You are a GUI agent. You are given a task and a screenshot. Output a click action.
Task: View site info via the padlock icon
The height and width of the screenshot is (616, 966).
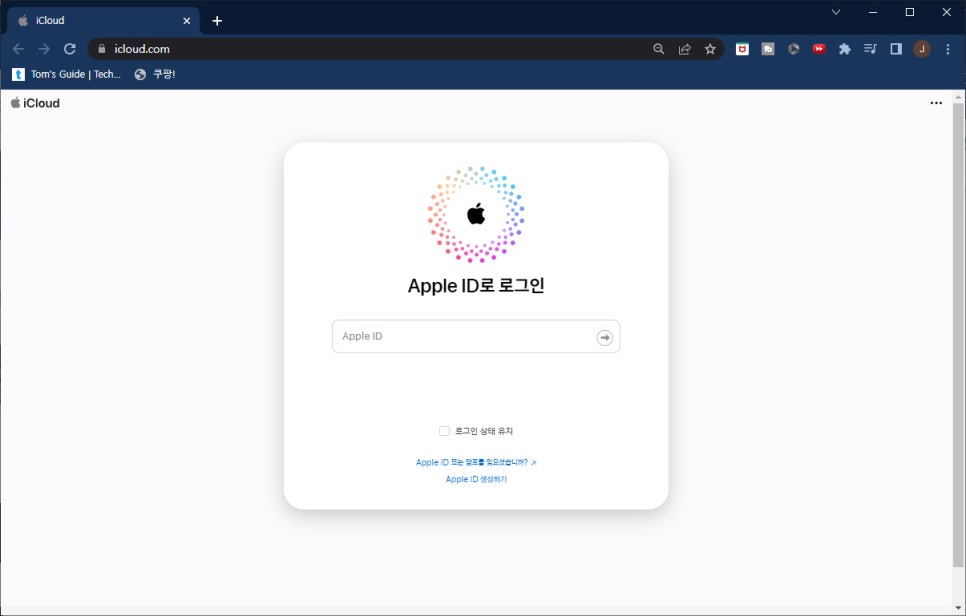(x=102, y=49)
